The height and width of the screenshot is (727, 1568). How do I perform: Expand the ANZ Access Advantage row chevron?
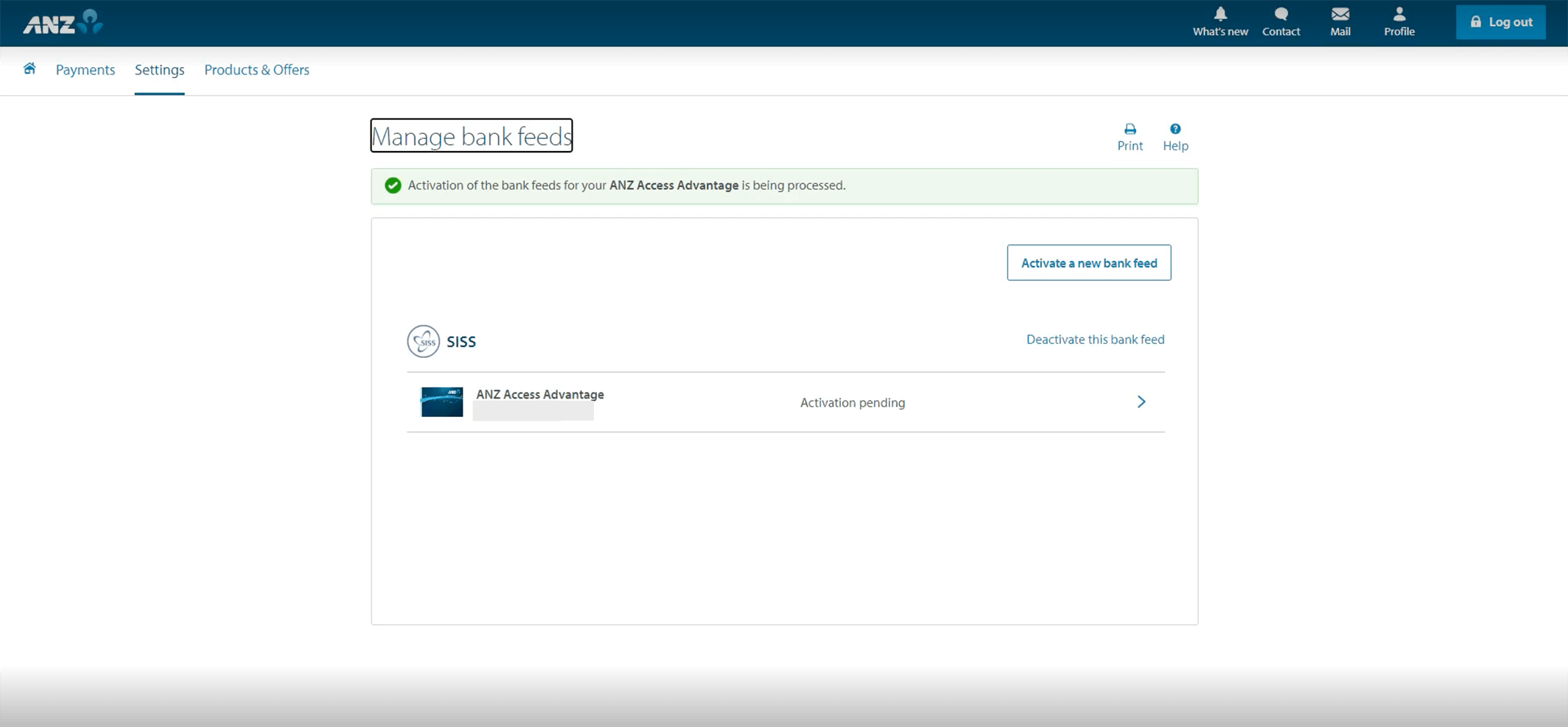tap(1141, 402)
